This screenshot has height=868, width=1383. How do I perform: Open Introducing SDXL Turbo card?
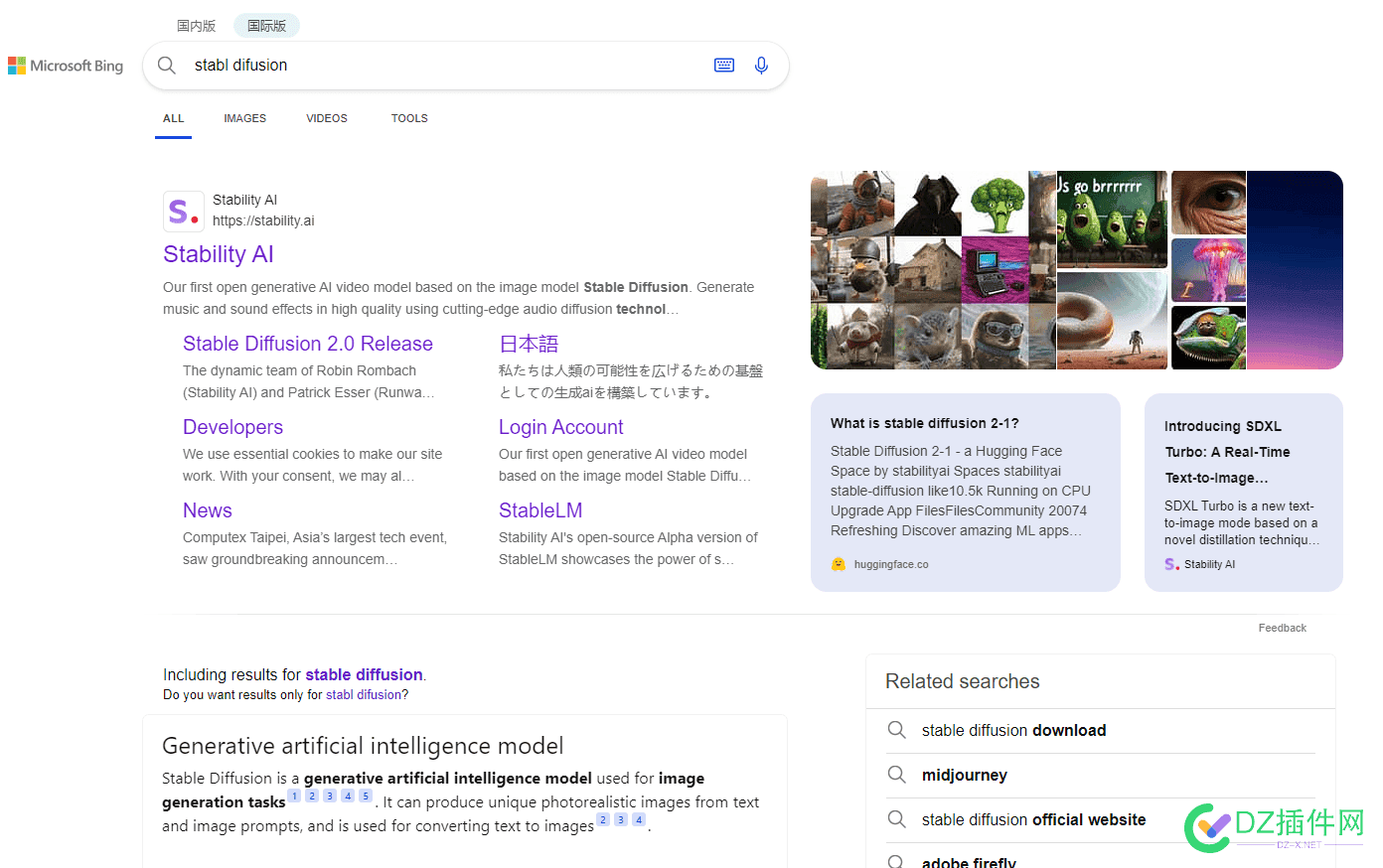click(1244, 493)
